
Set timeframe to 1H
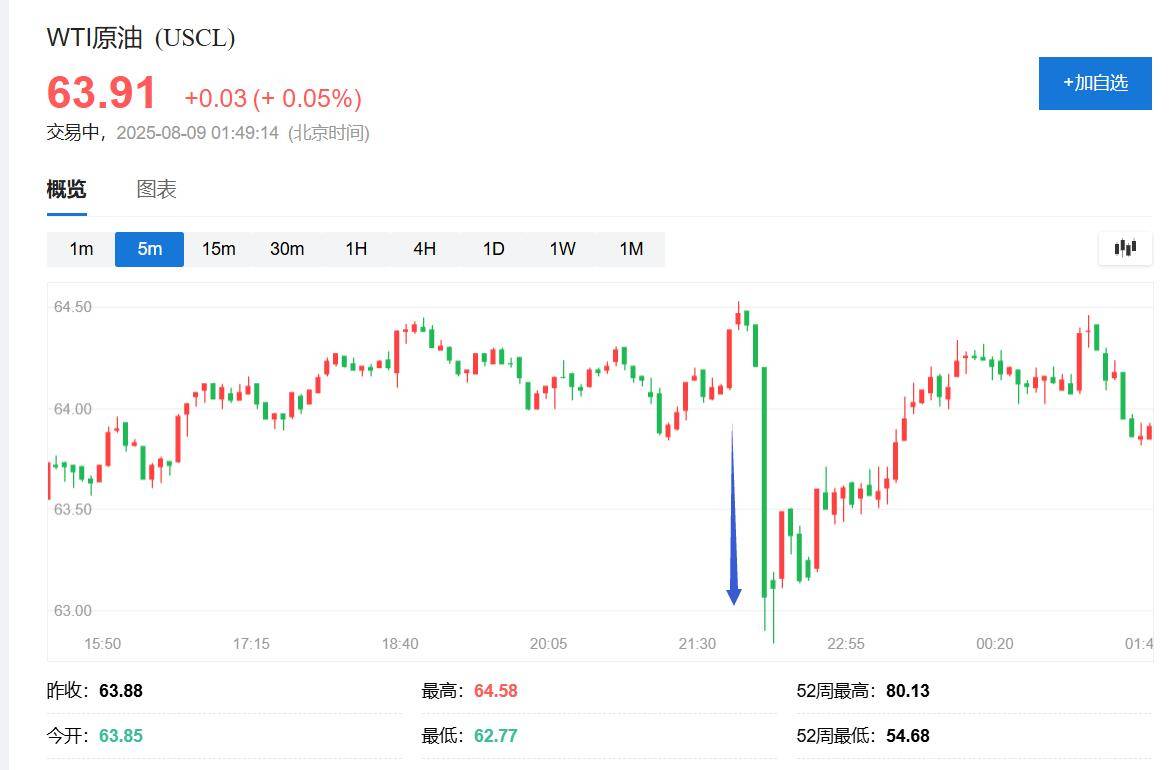[356, 249]
